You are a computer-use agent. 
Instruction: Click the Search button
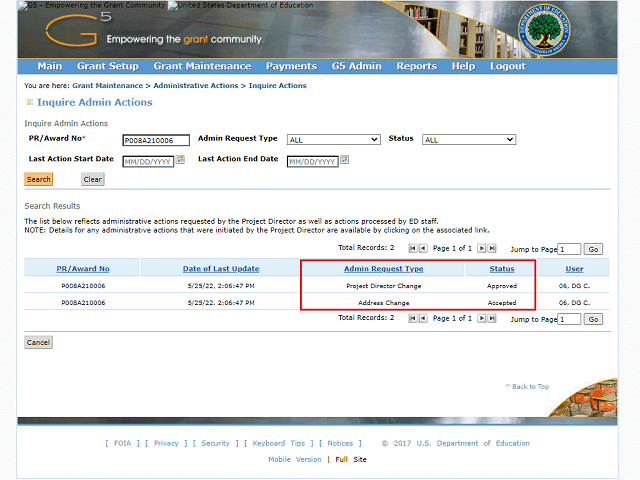39,179
